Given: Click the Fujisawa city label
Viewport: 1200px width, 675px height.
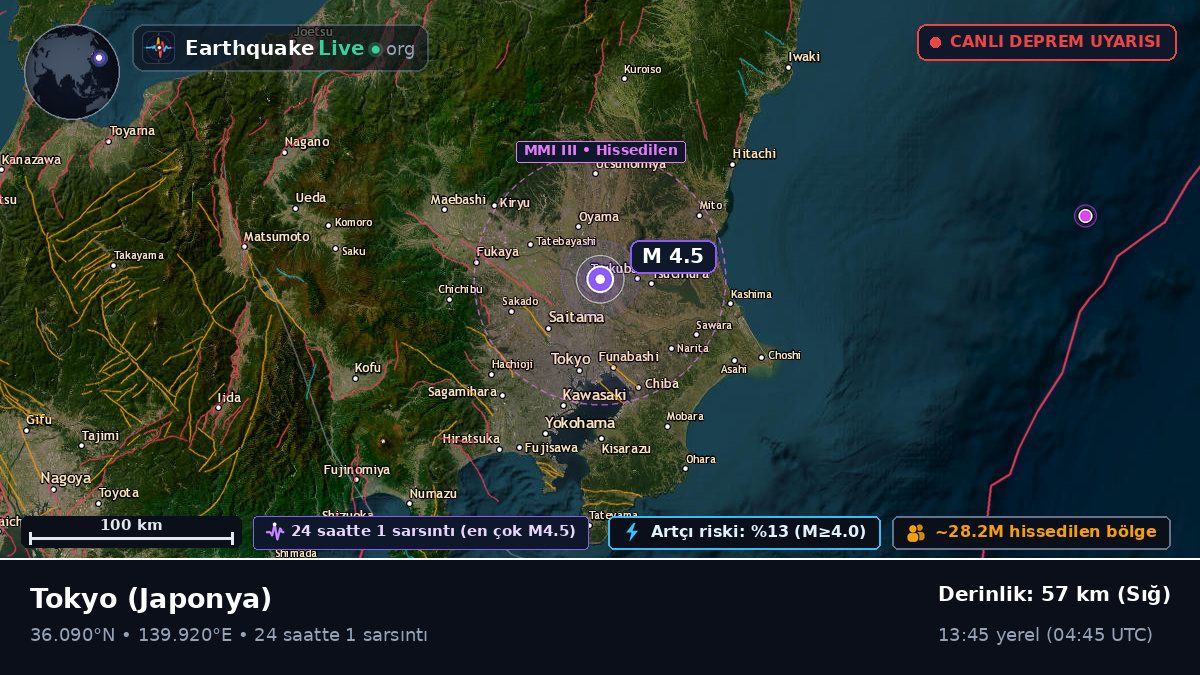Looking at the screenshot, I should [551, 448].
